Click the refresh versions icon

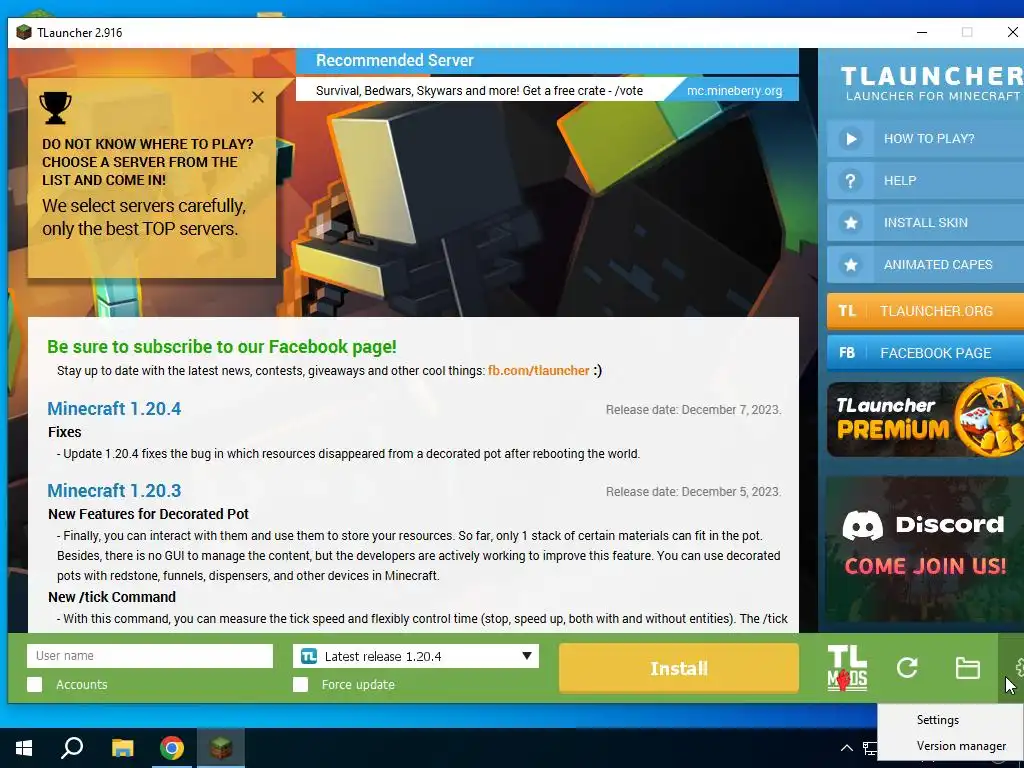(907, 667)
